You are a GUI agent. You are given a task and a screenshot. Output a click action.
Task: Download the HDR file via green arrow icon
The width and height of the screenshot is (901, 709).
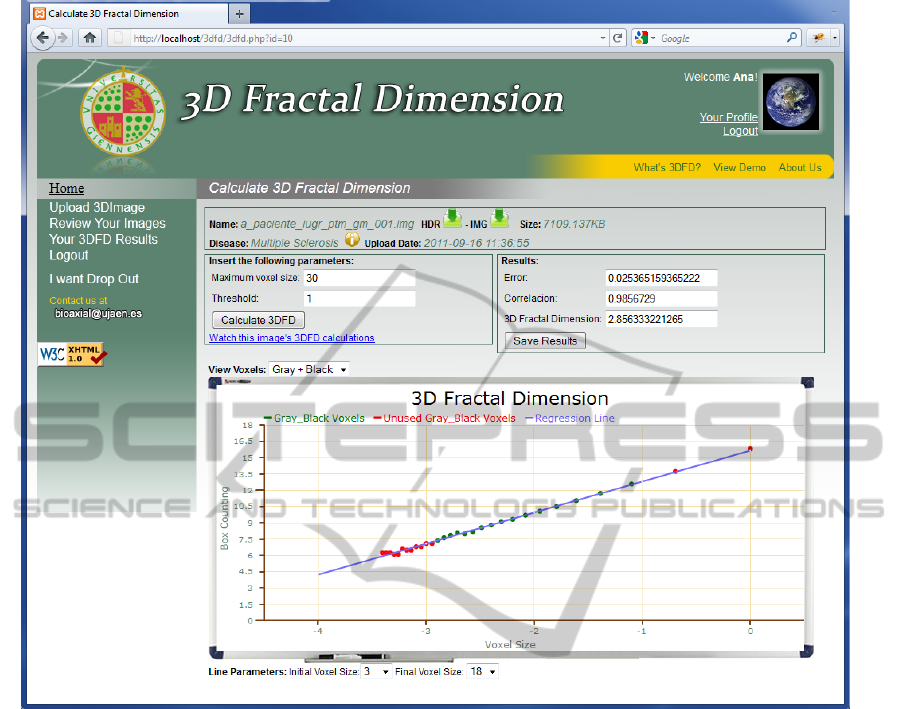452,220
